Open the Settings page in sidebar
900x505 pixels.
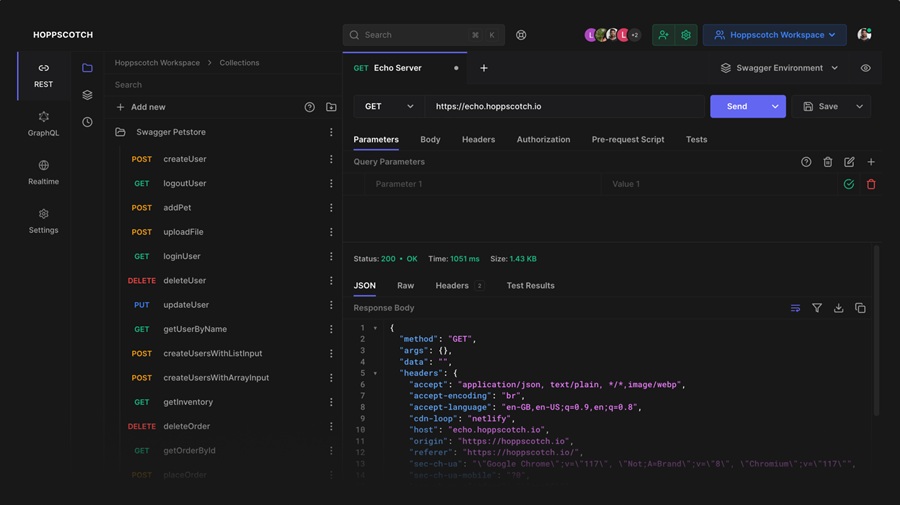point(44,222)
